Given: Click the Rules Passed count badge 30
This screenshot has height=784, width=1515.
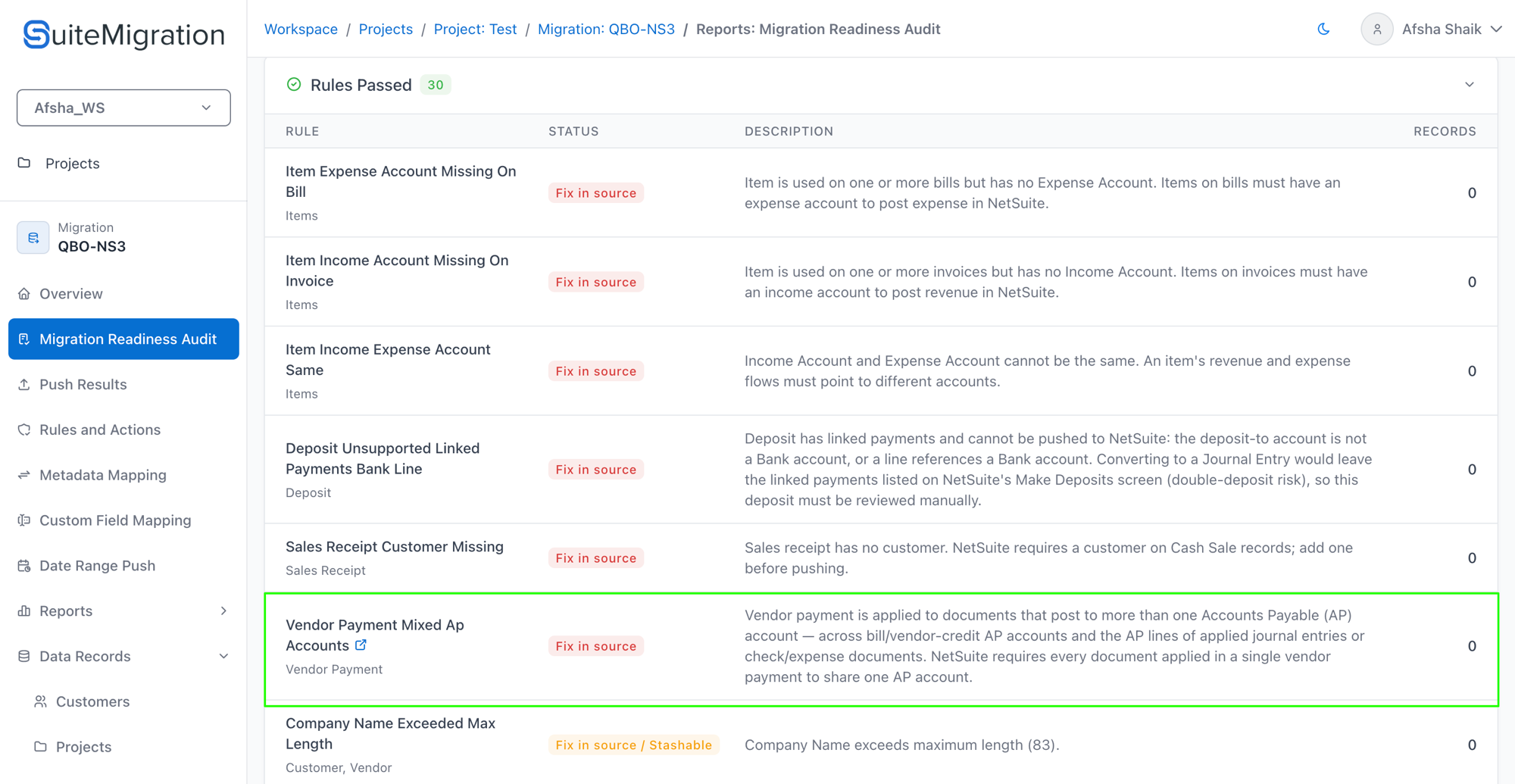Looking at the screenshot, I should (436, 85).
